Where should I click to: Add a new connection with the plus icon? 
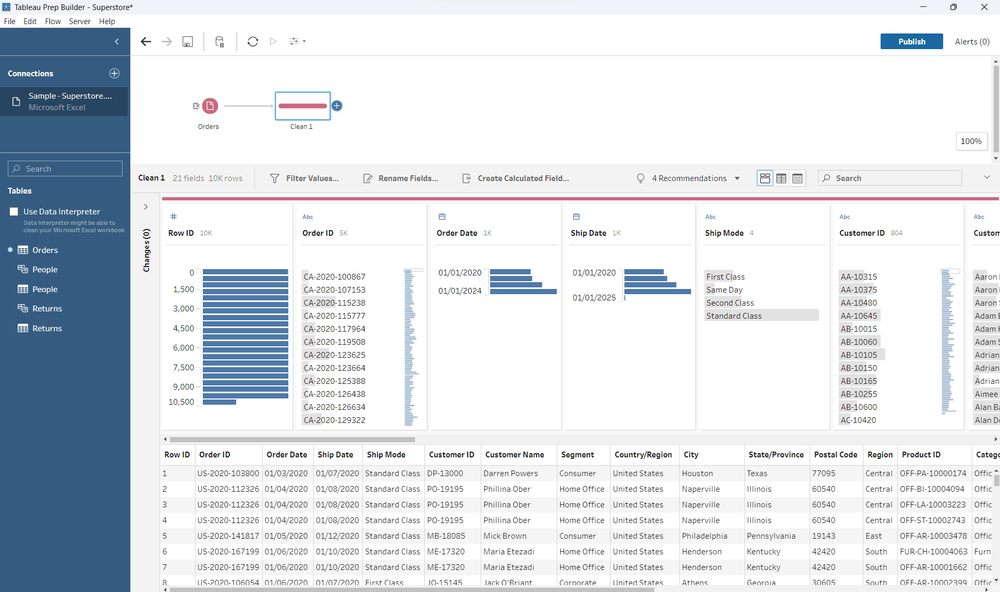(114, 73)
